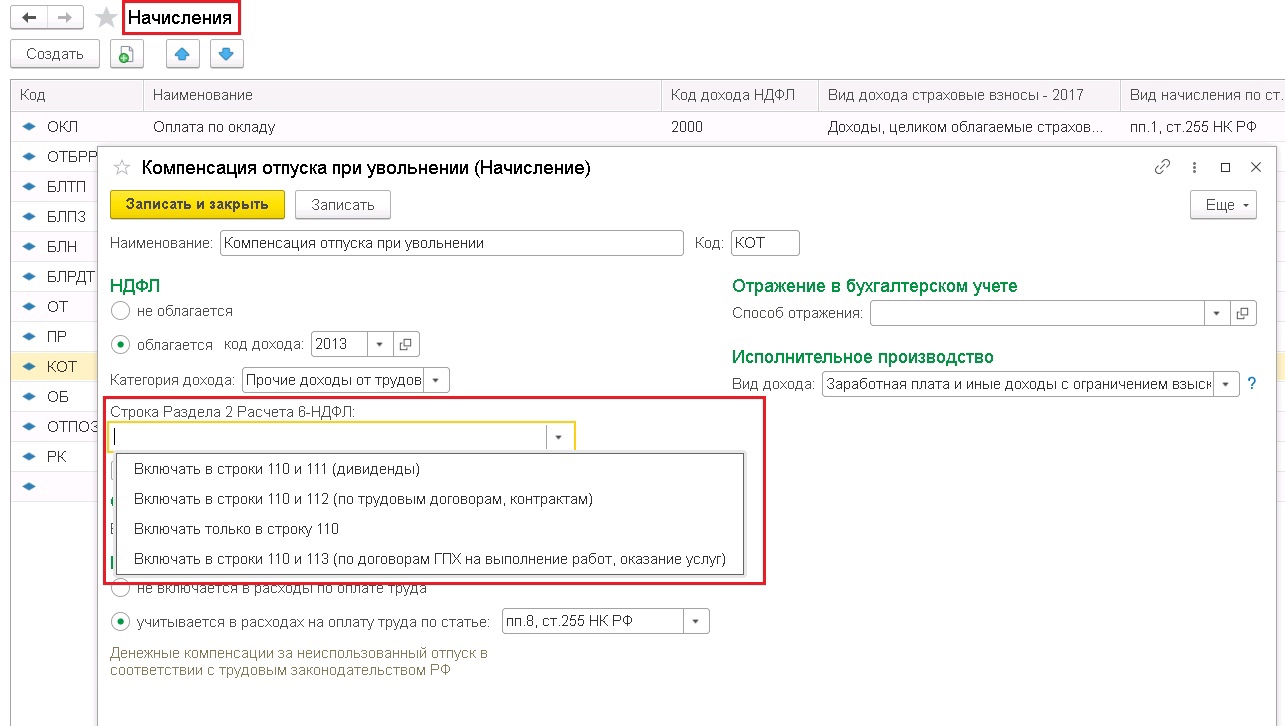Screen dimensions: 1285x726
Task: Go back with the left arrow button
Action: (29, 17)
